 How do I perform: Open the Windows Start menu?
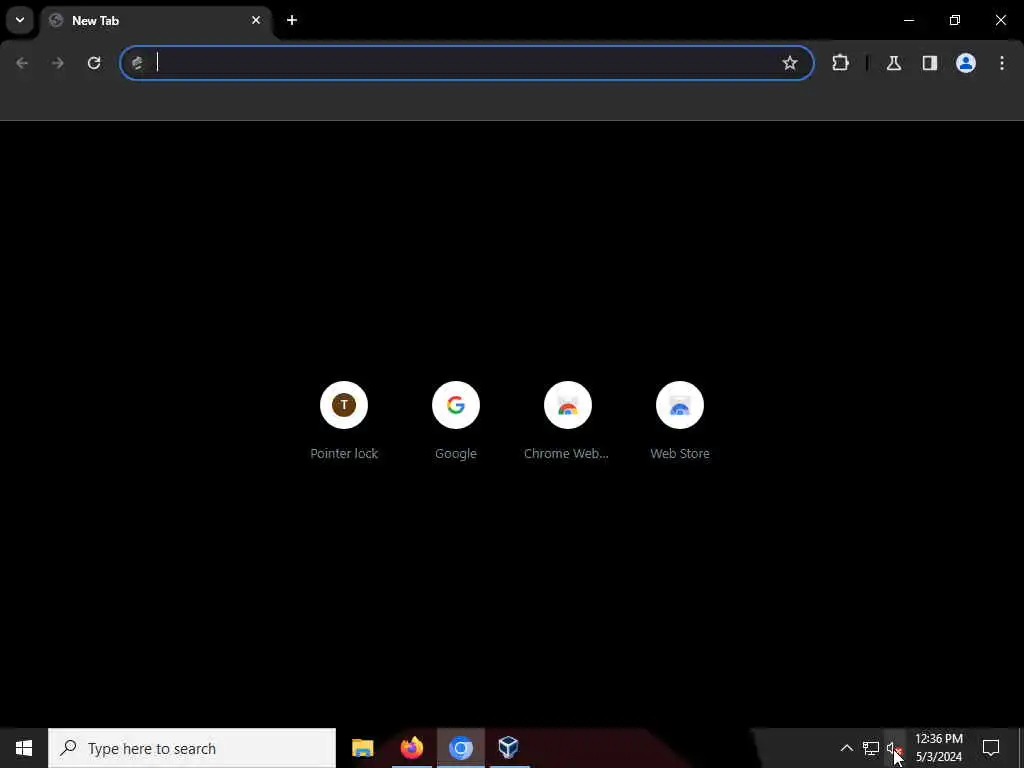coord(24,748)
